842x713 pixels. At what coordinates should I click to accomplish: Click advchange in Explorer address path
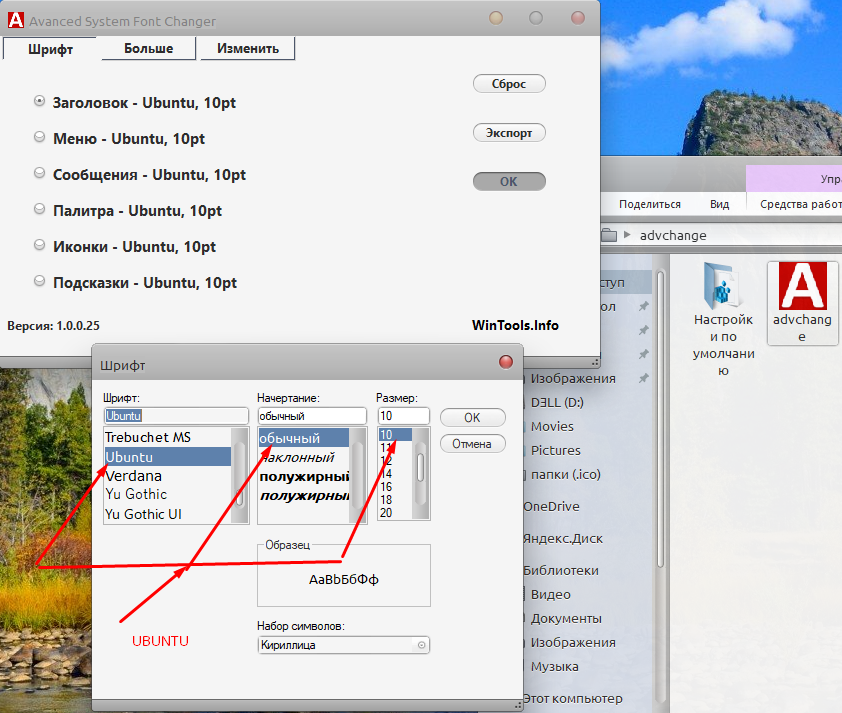(673, 235)
